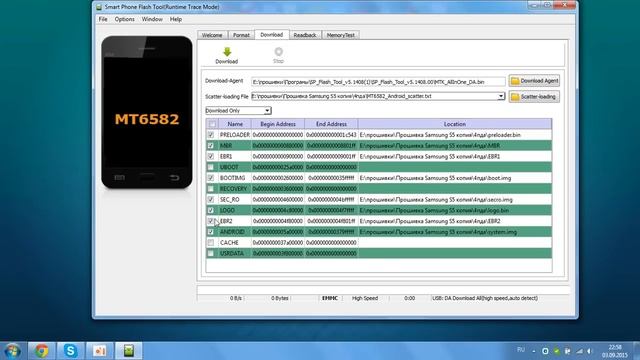Enable the UBOOT checkbox
Screen dimensions: 640x360
click(x=211, y=167)
